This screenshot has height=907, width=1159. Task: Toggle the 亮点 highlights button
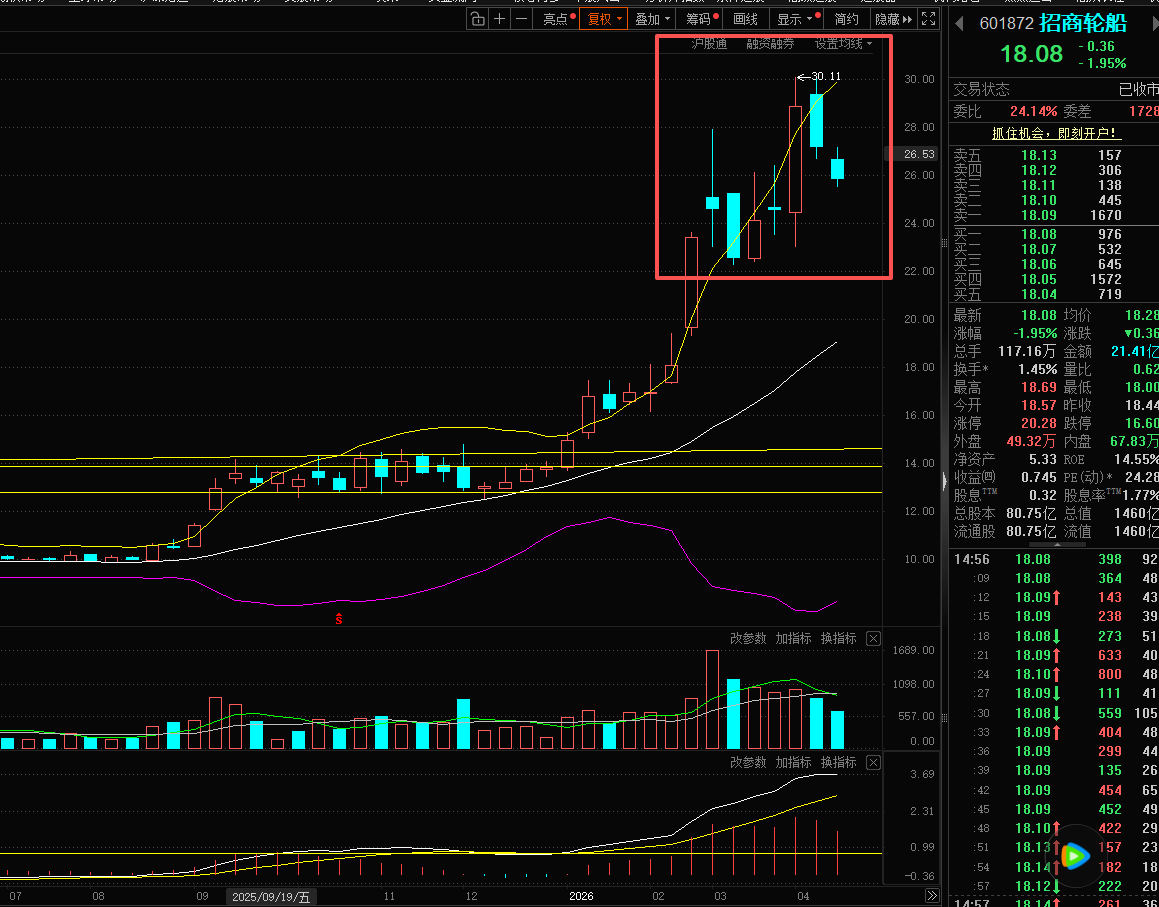(555, 19)
